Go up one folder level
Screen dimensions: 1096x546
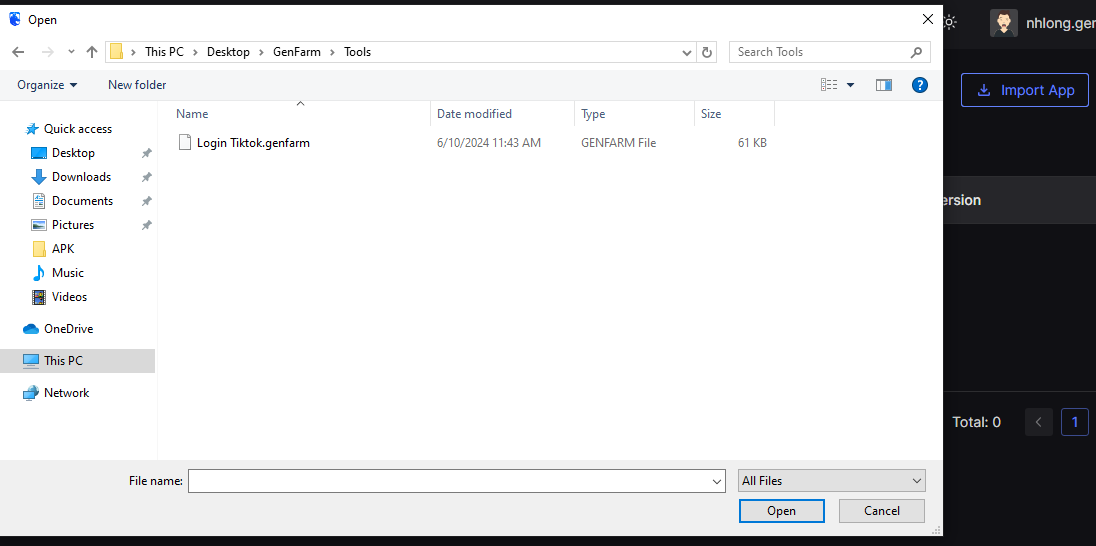92,52
